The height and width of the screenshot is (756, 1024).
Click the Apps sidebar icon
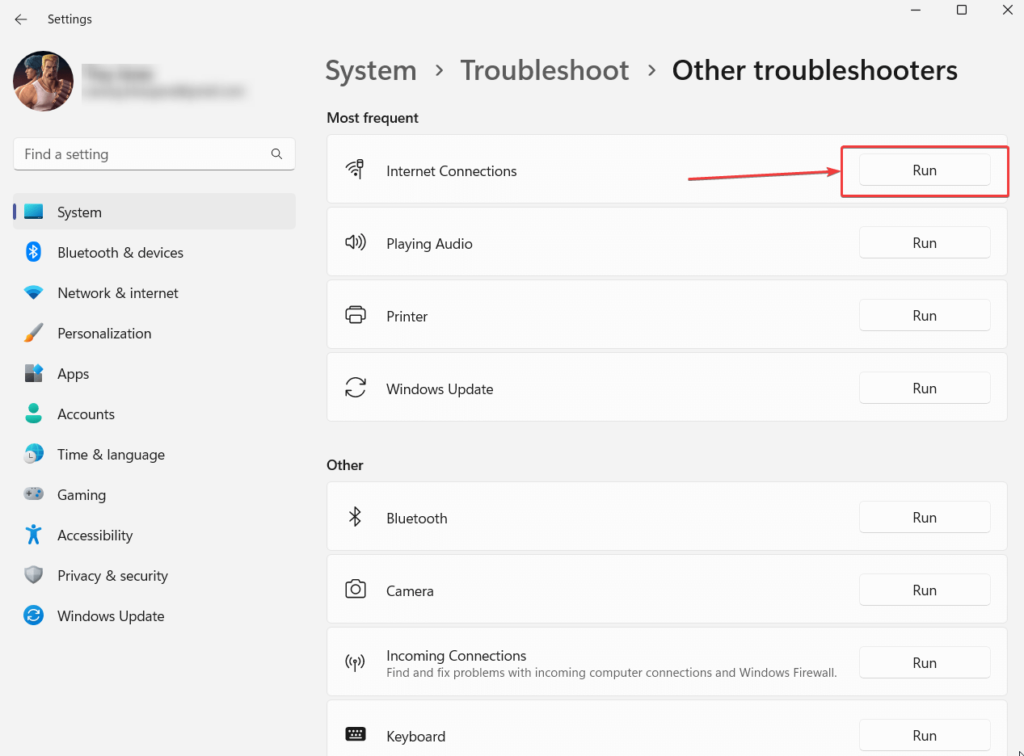point(33,373)
